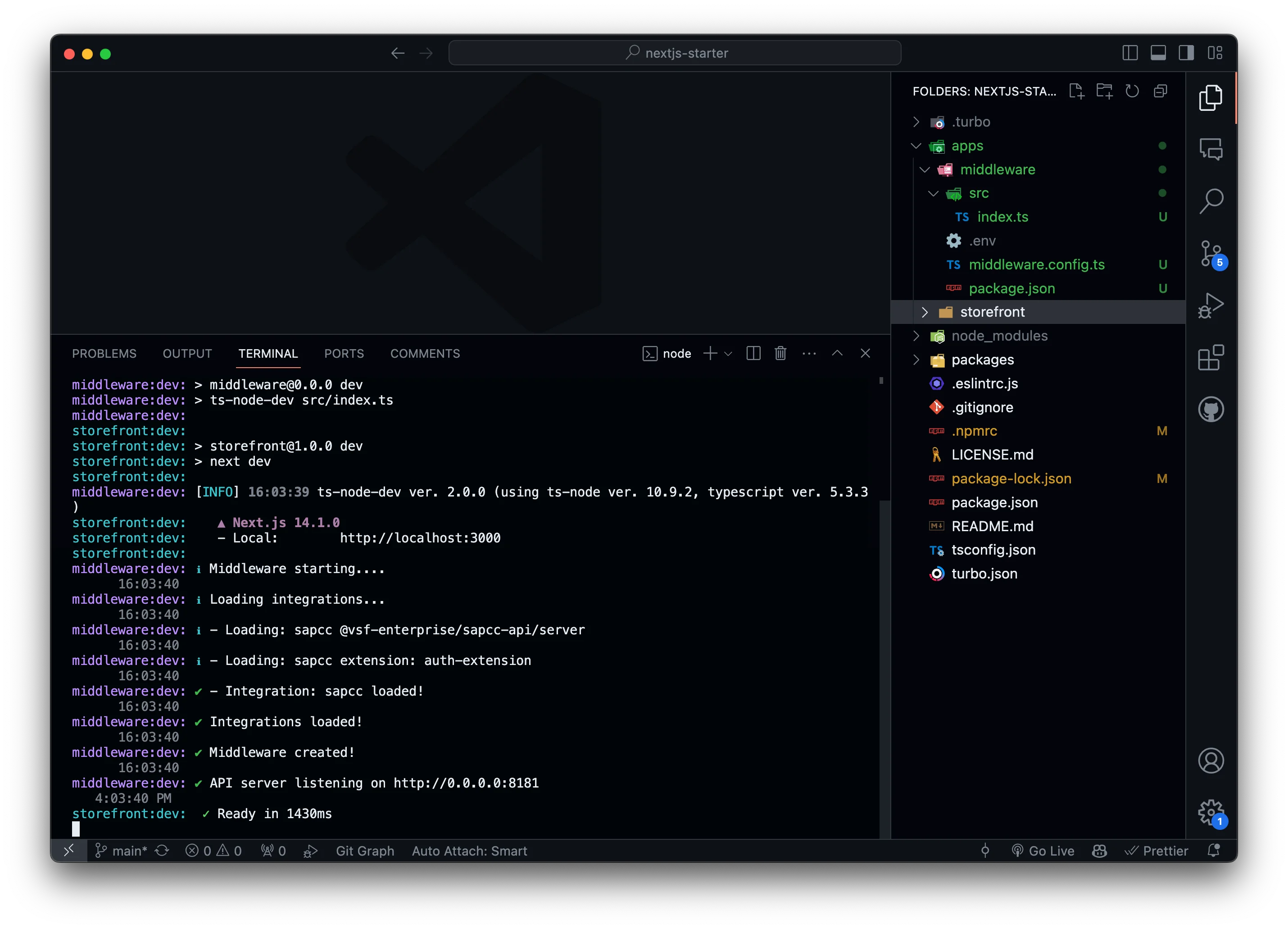Switch to the PORTS tab

tap(344, 353)
